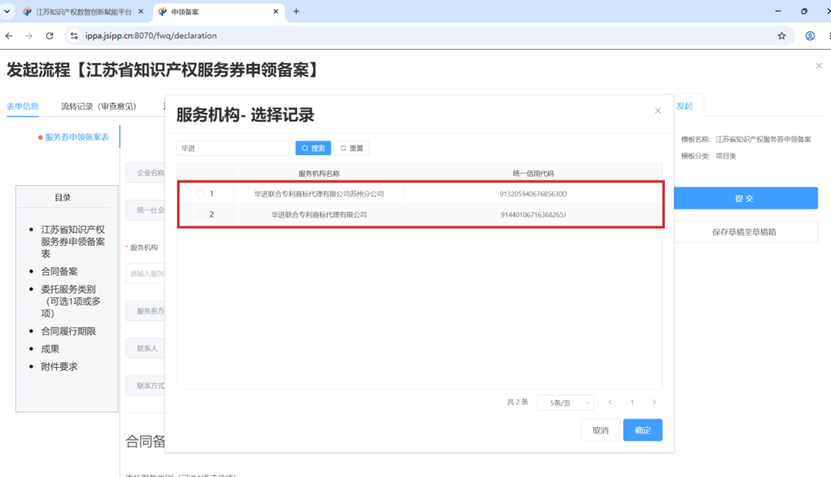Close the 发起流程 page with top-right X
This screenshot has height=477, width=831.
tap(819, 66)
